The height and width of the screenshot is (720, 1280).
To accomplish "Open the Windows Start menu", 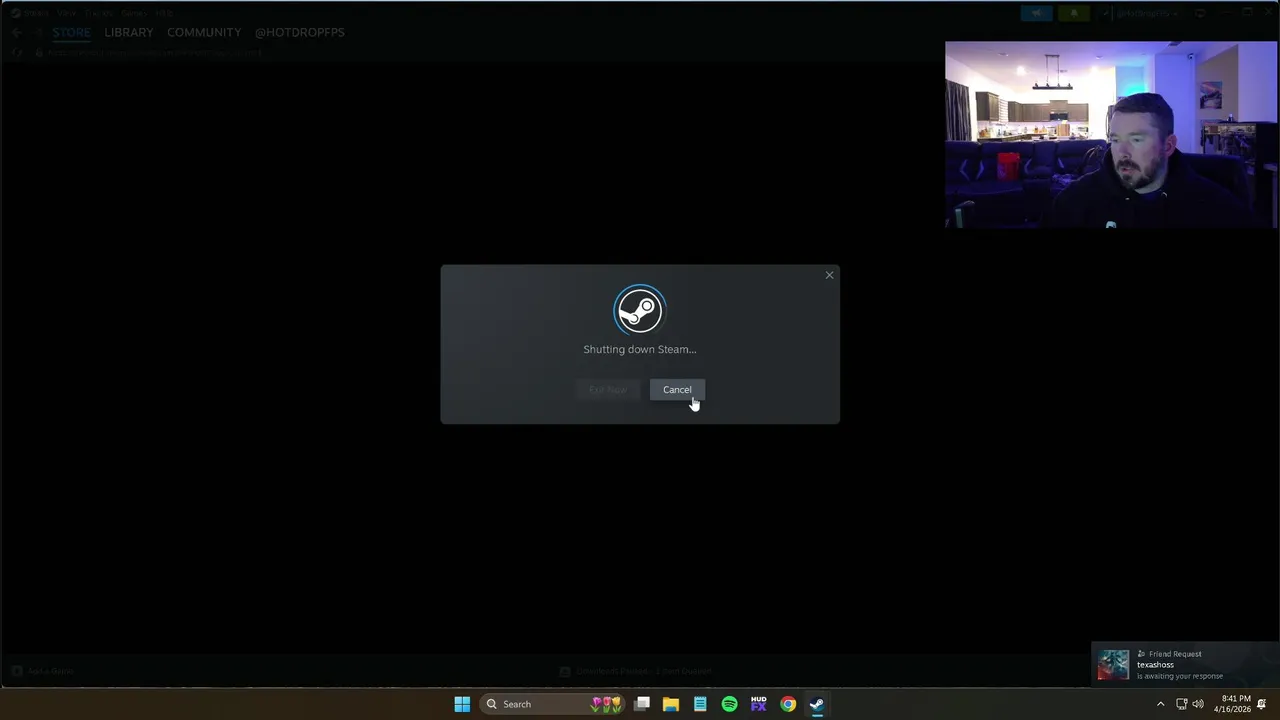I will click(x=462, y=704).
